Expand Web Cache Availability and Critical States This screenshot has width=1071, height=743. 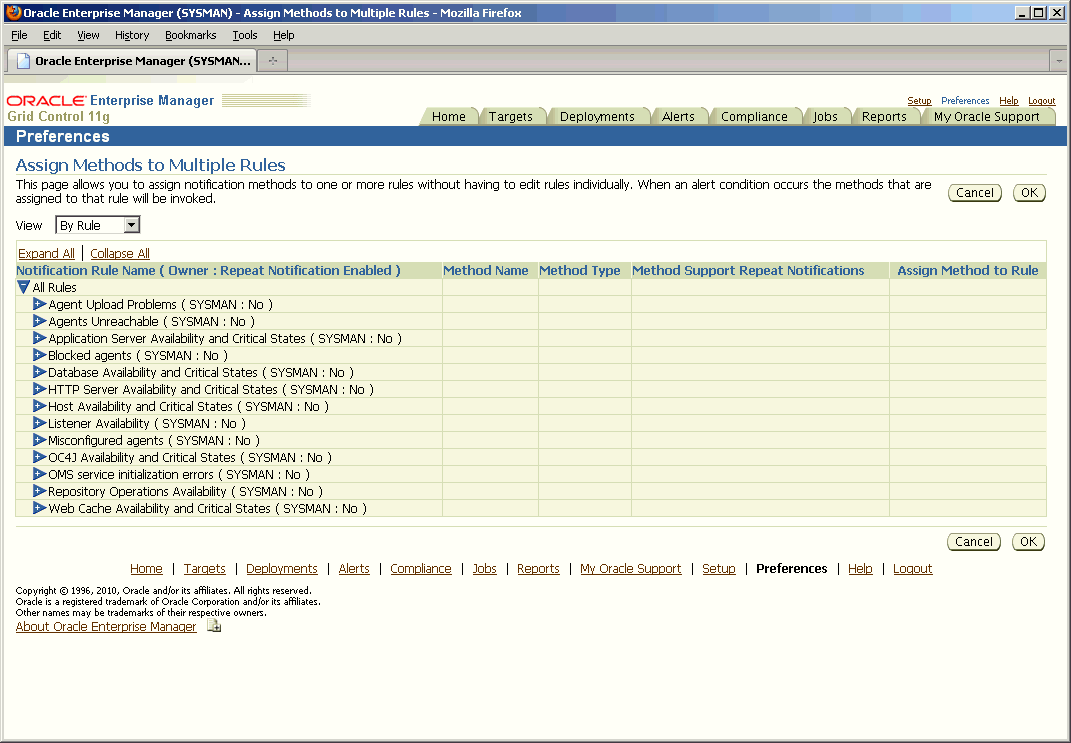point(40,508)
